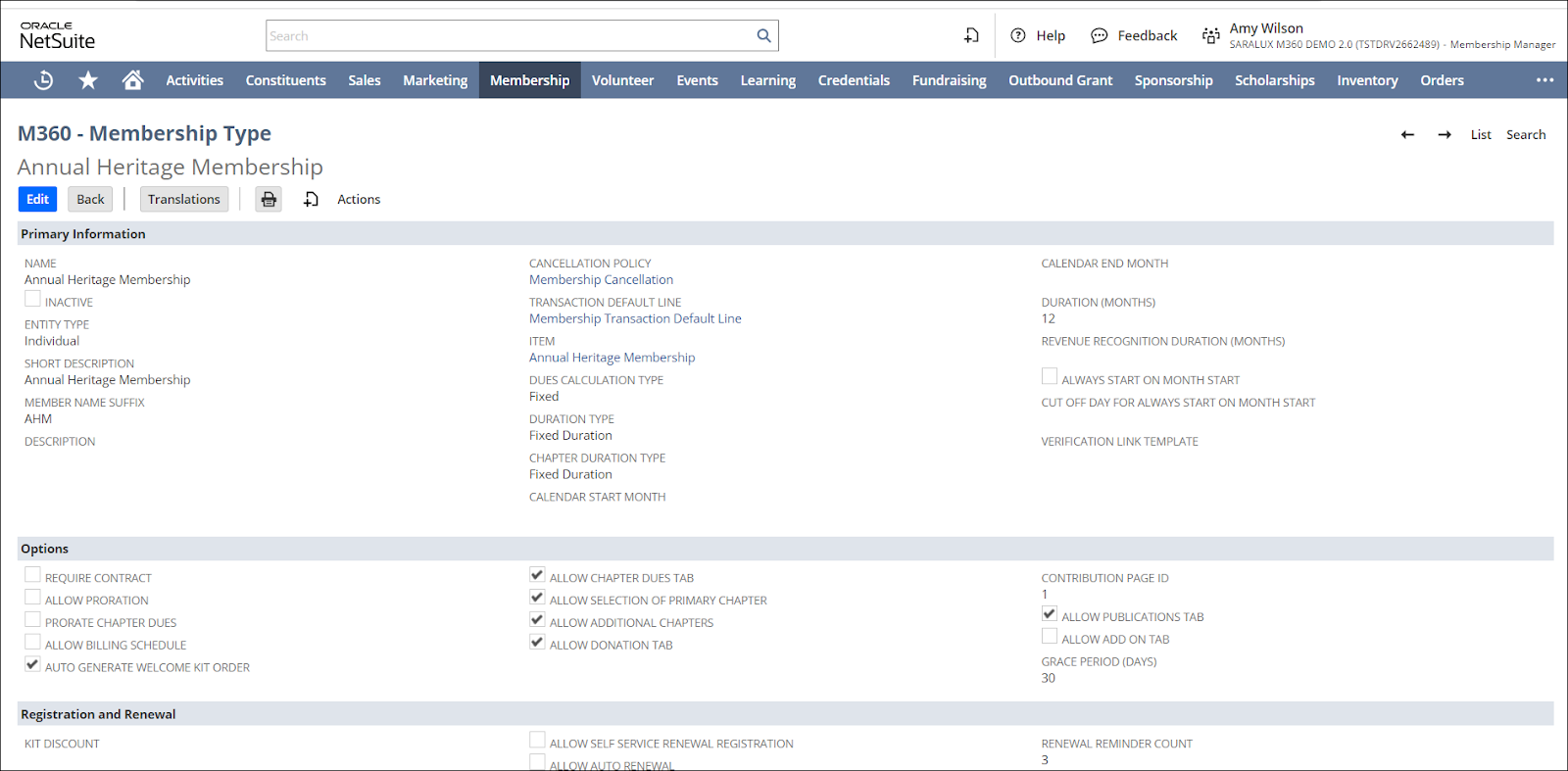Viewport: 1568px width, 771px height.
Task: Click the role switch icon beside Amy Wilson
Action: (1211, 36)
